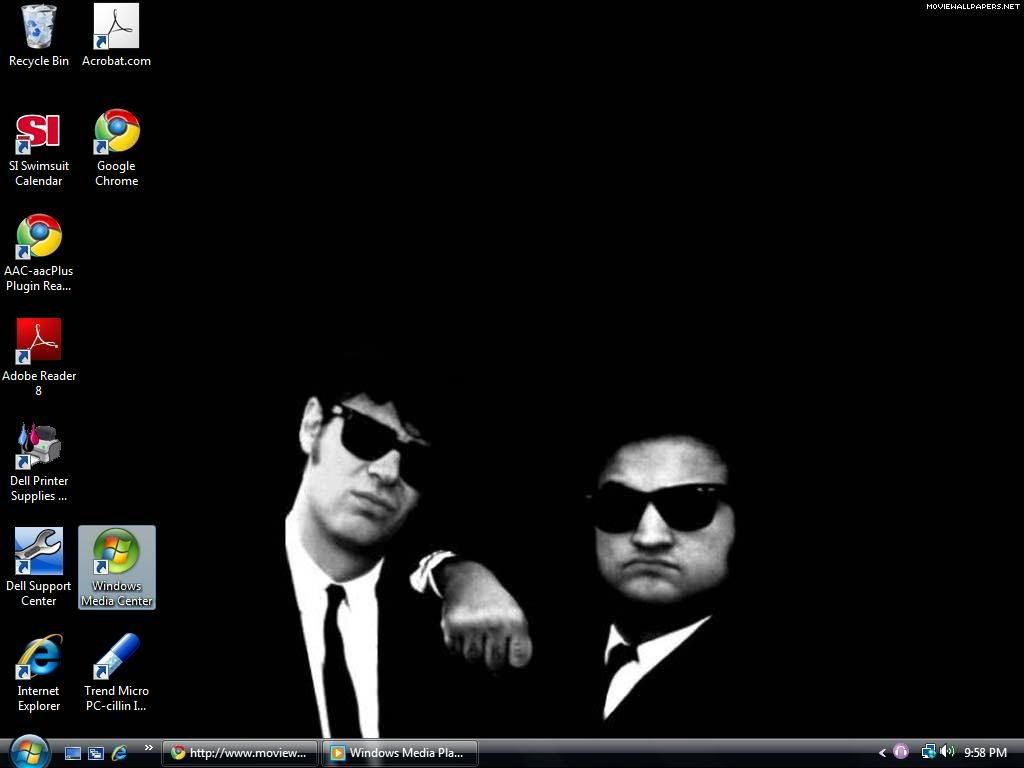This screenshot has height=768, width=1024.
Task: Click Show Desktop in Quick Launch
Action: tap(73, 753)
